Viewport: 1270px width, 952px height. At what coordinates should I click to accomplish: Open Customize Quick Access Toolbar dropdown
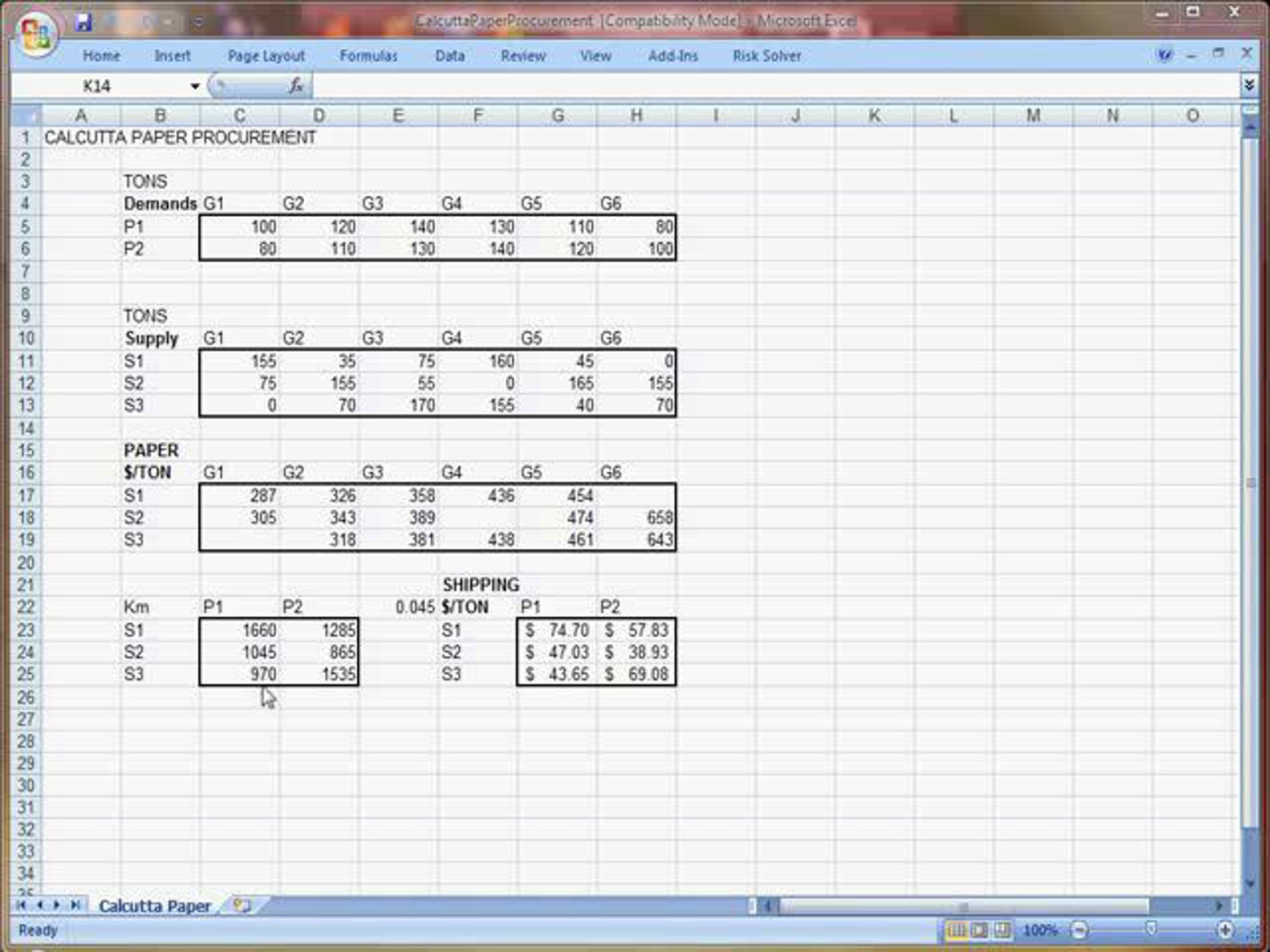(198, 23)
